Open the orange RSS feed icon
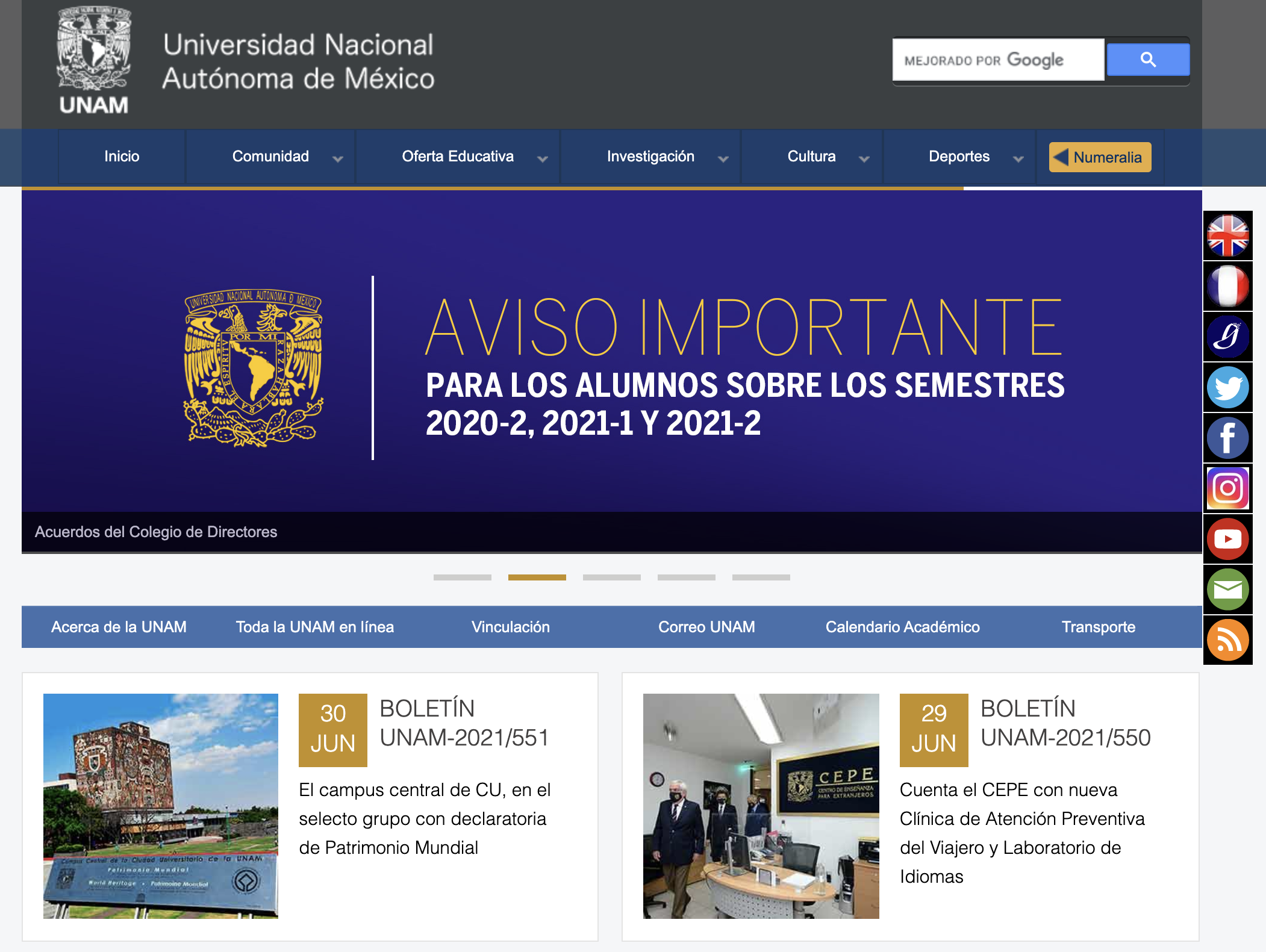Image resolution: width=1266 pixels, height=952 pixels. click(x=1227, y=640)
